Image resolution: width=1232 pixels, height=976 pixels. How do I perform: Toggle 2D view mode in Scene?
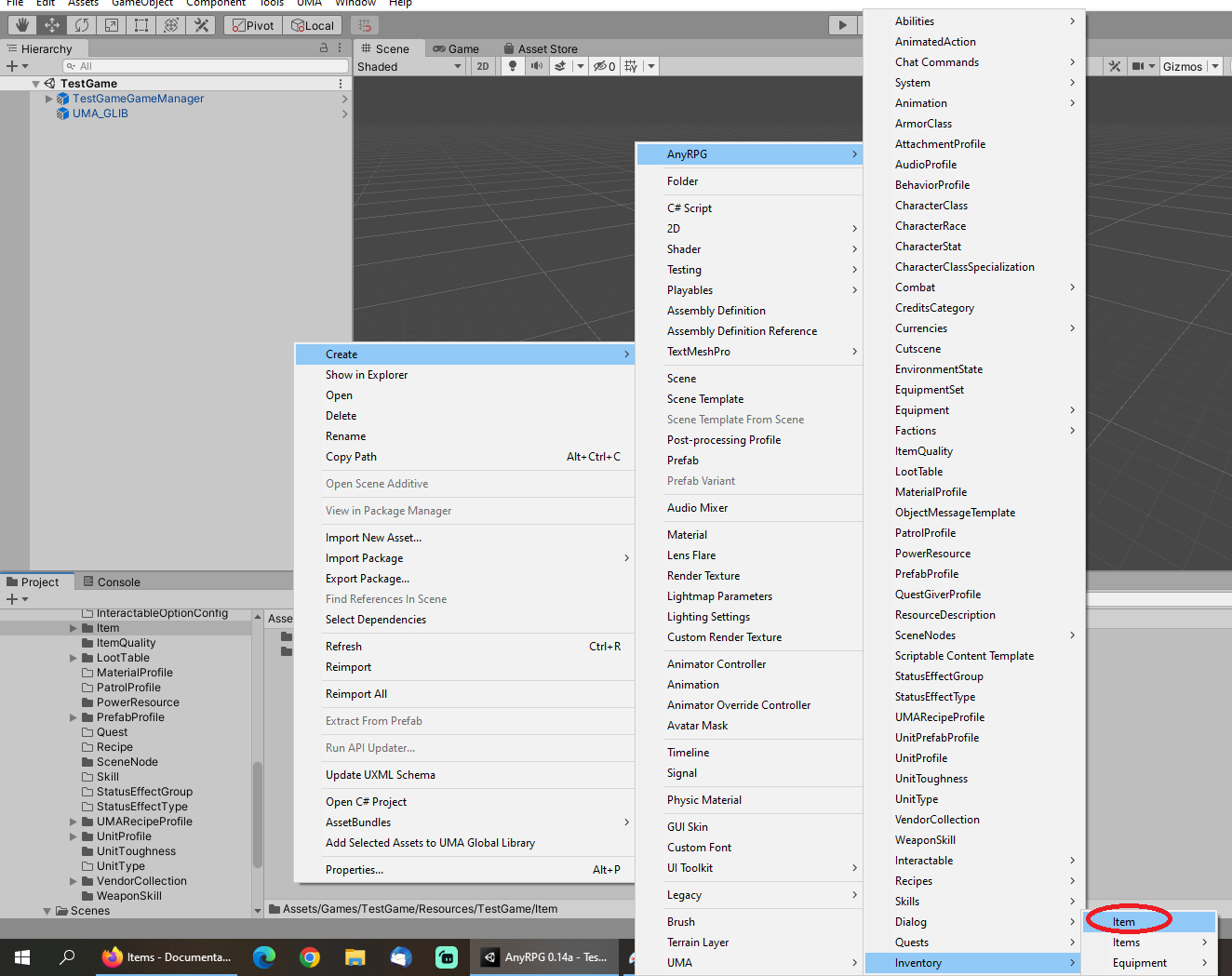click(482, 66)
